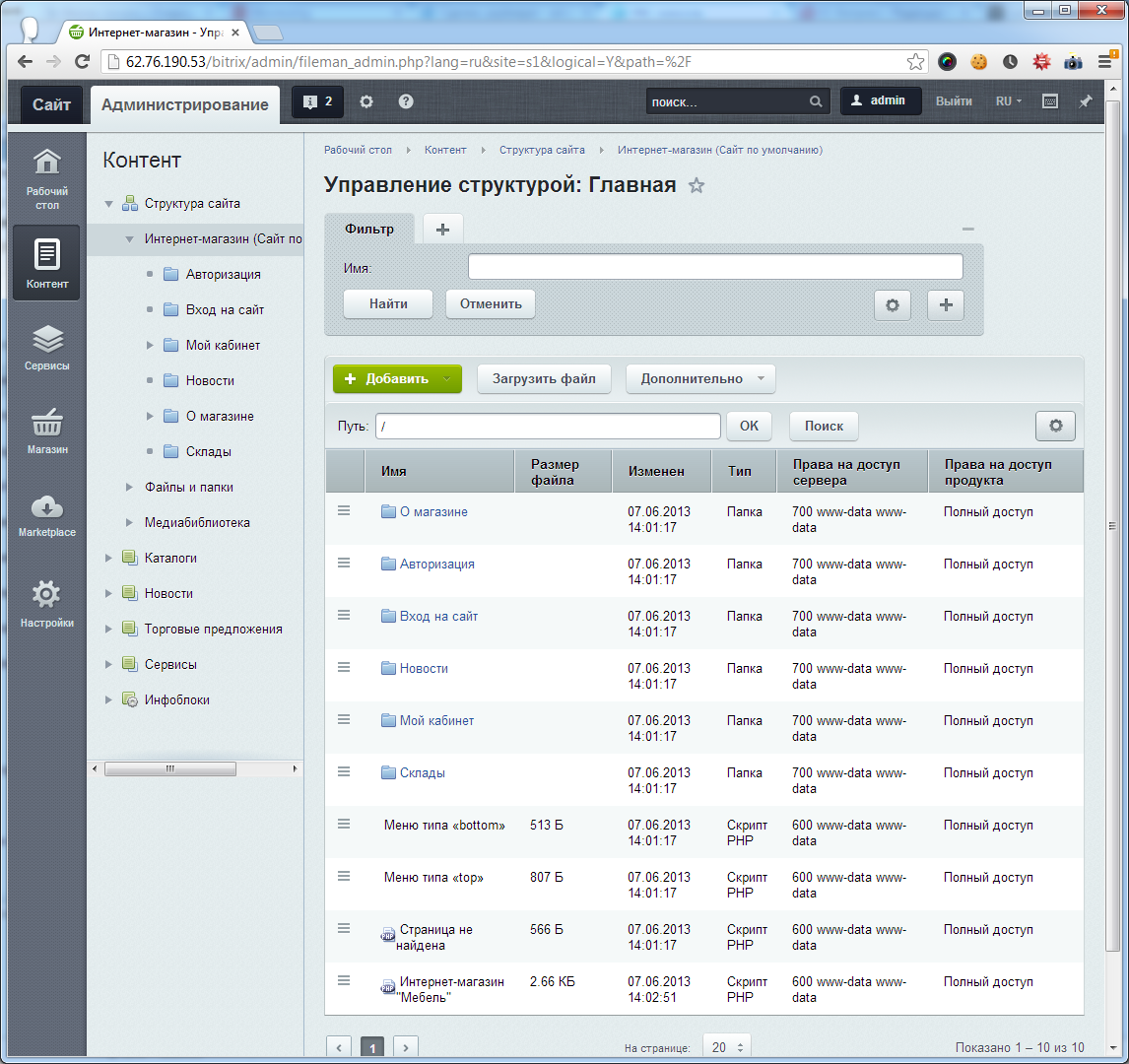Open the Дополнительно dropdown
This screenshot has width=1129, height=1064.
[x=700, y=378]
